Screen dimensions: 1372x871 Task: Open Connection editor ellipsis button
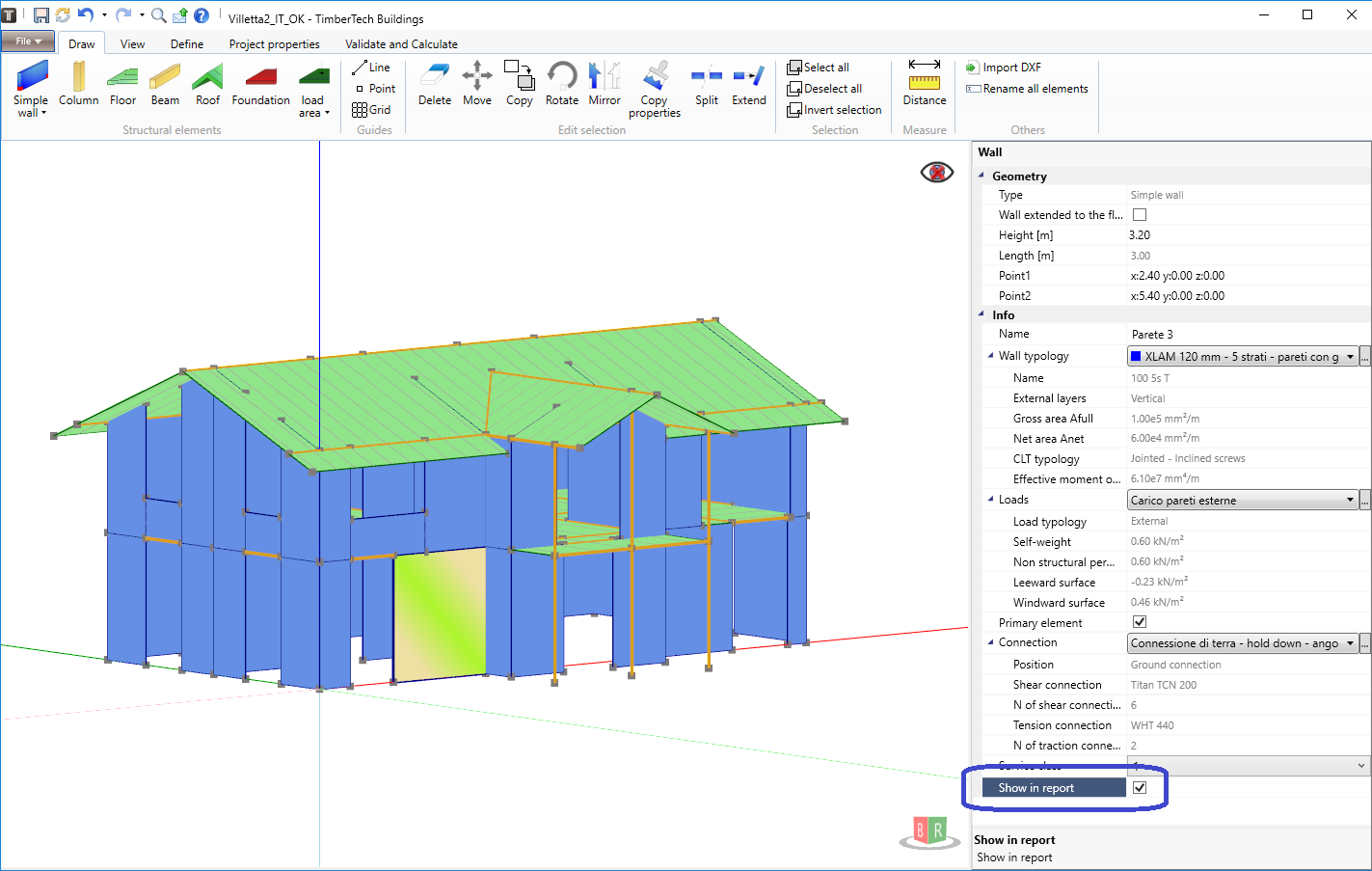click(x=1365, y=643)
